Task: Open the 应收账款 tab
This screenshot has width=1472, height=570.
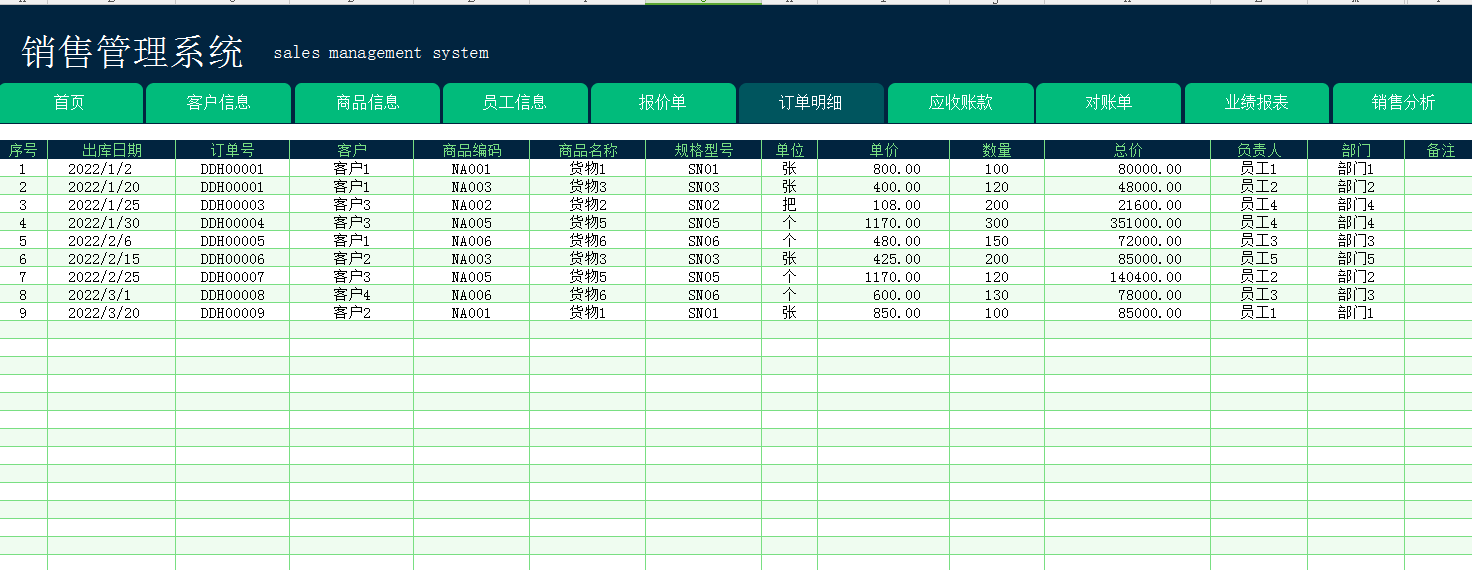Action: [960, 103]
